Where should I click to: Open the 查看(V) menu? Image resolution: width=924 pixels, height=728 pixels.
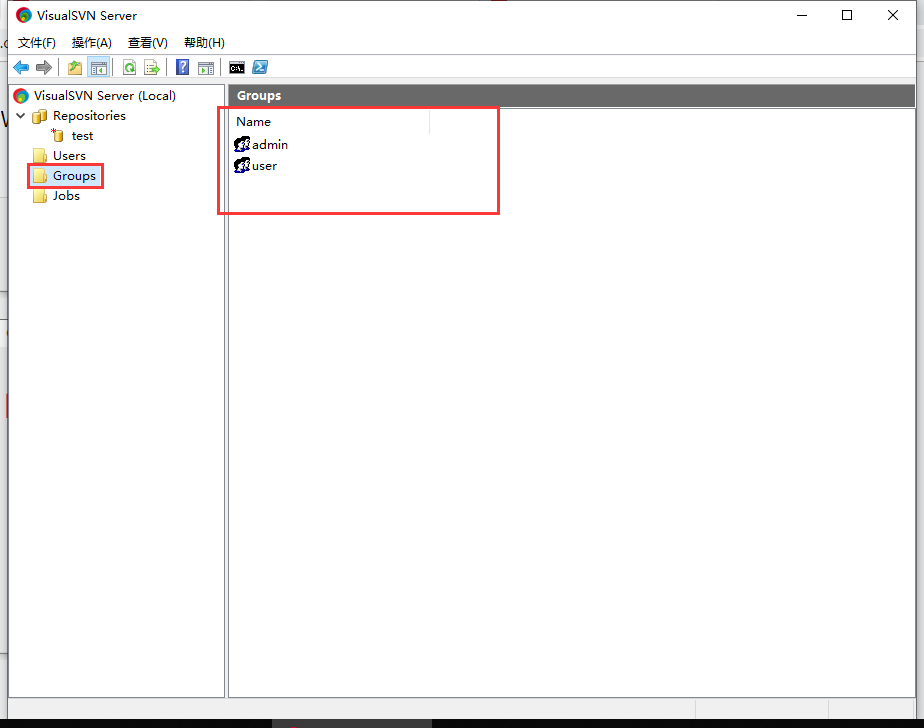point(147,42)
